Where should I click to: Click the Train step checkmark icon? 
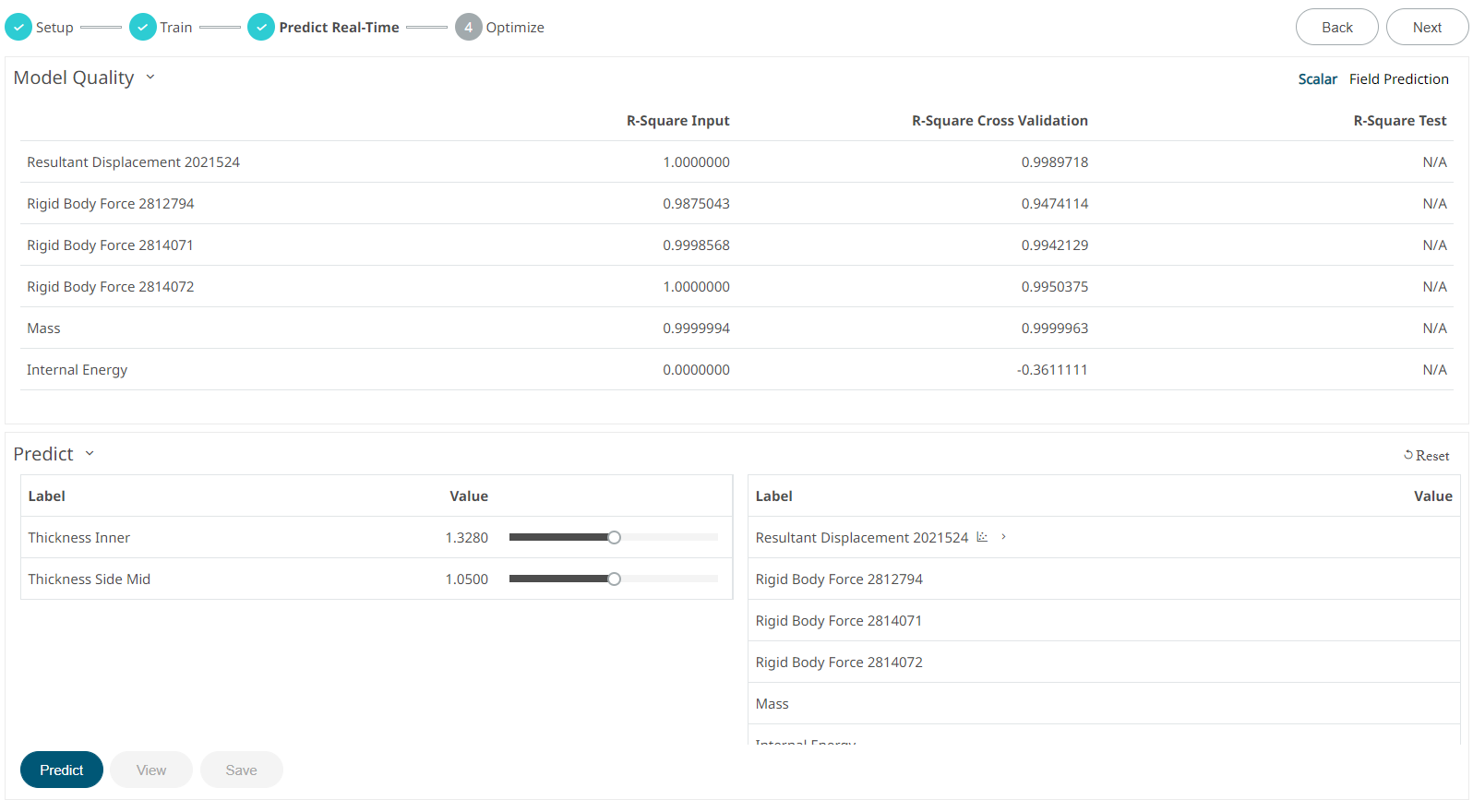pos(143,28)
